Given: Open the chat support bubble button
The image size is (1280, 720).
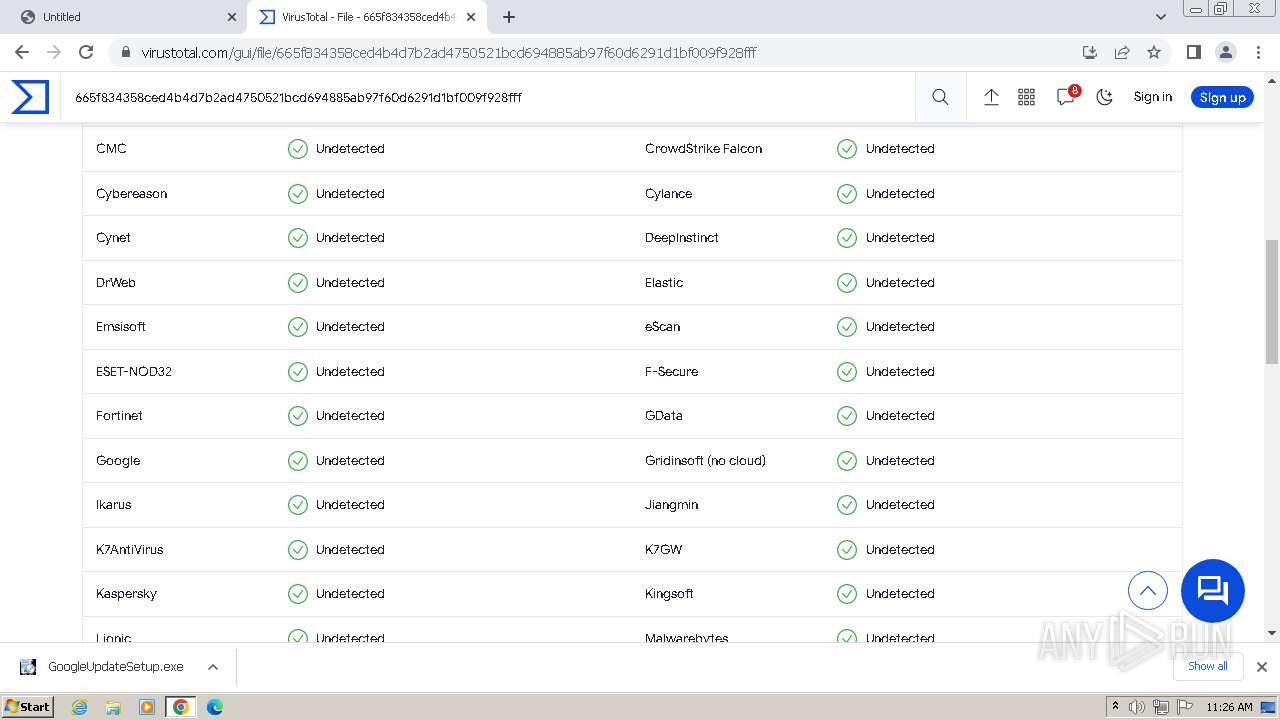Looking at the screenshot, I should 1213,590.
